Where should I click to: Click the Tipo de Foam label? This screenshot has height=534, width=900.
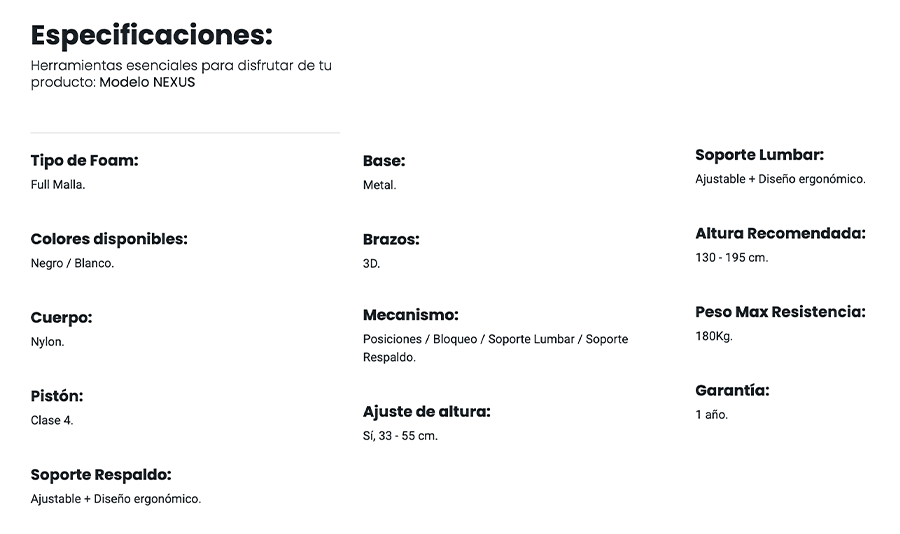[84, 161]
